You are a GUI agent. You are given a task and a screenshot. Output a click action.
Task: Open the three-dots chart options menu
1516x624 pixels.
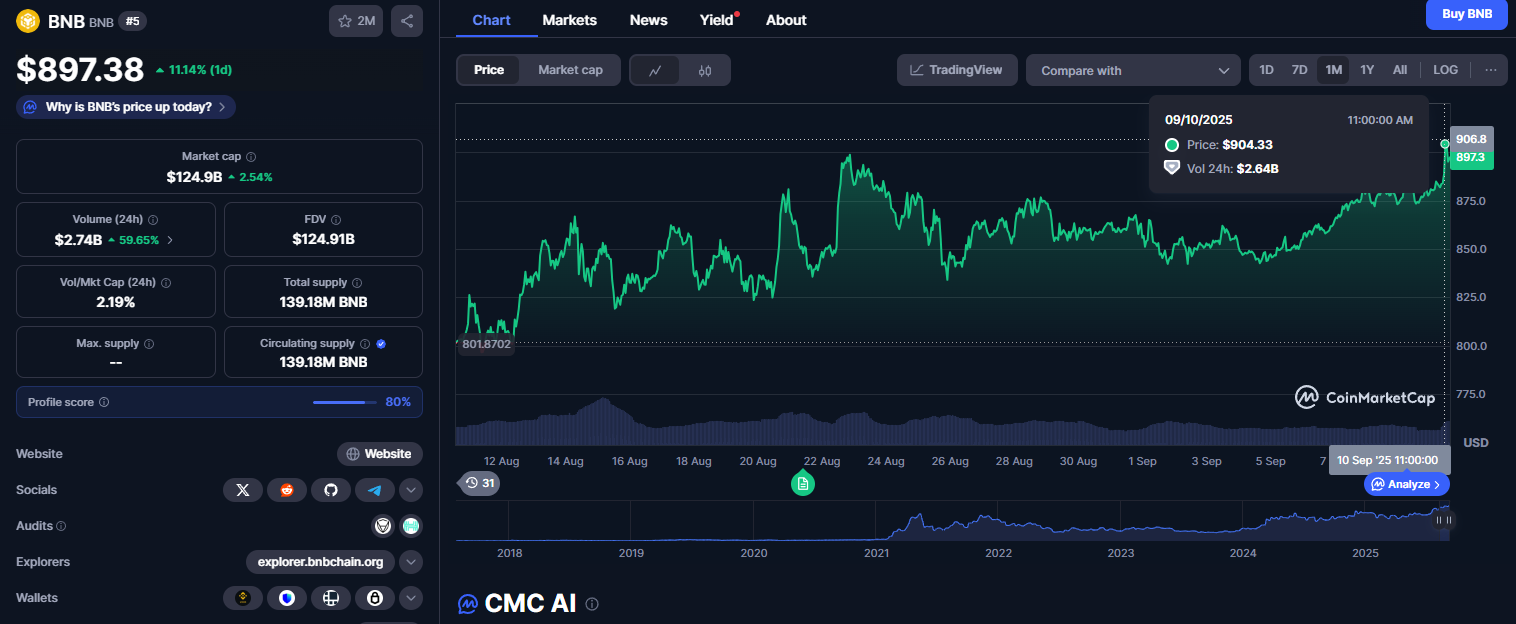coord(1491,70)
